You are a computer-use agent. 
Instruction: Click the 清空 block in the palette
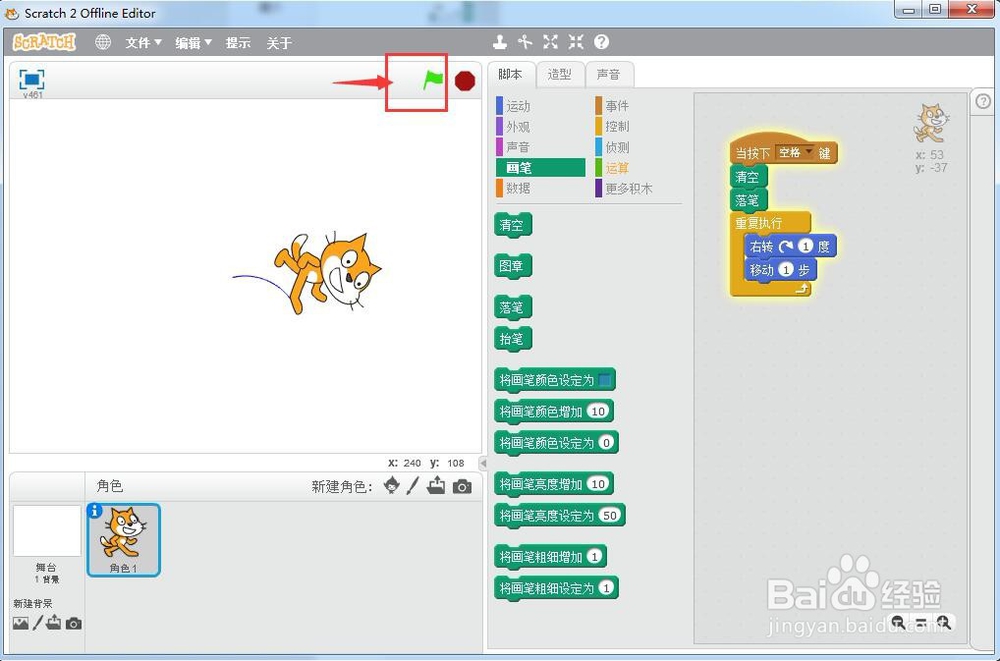click(513, 225)
